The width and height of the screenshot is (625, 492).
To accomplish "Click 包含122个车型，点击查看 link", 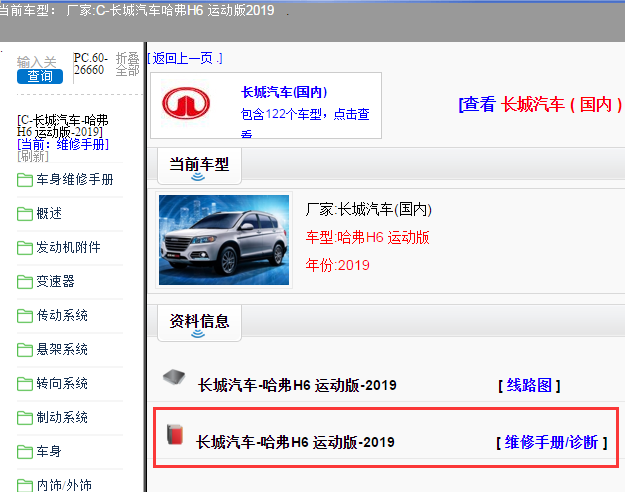I will (x=305, y=122).
